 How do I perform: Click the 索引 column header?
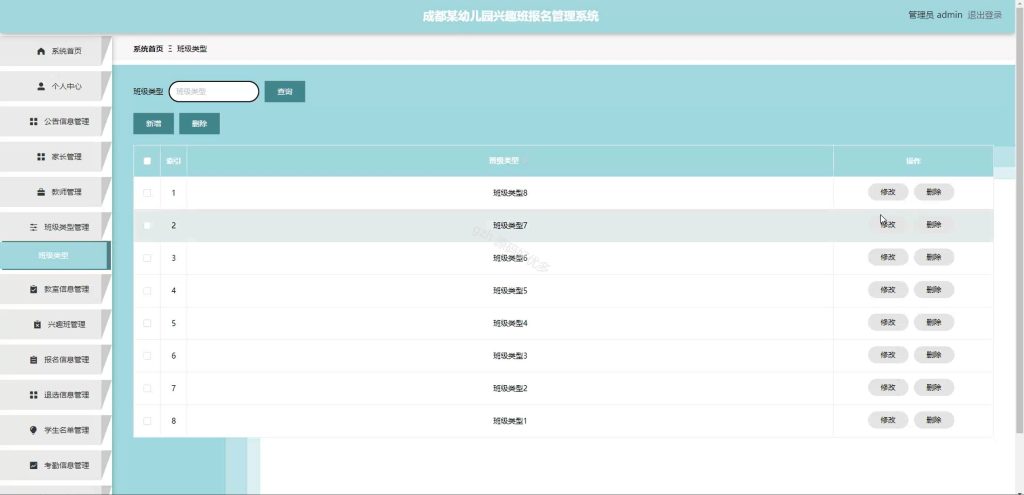click(173, 161)
